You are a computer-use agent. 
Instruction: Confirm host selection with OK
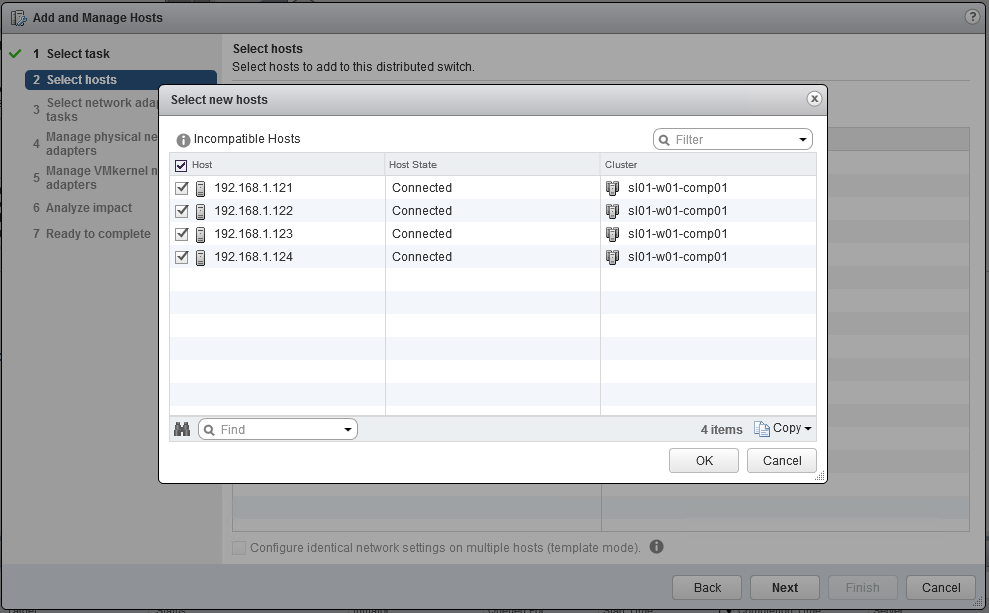[704, 460]
